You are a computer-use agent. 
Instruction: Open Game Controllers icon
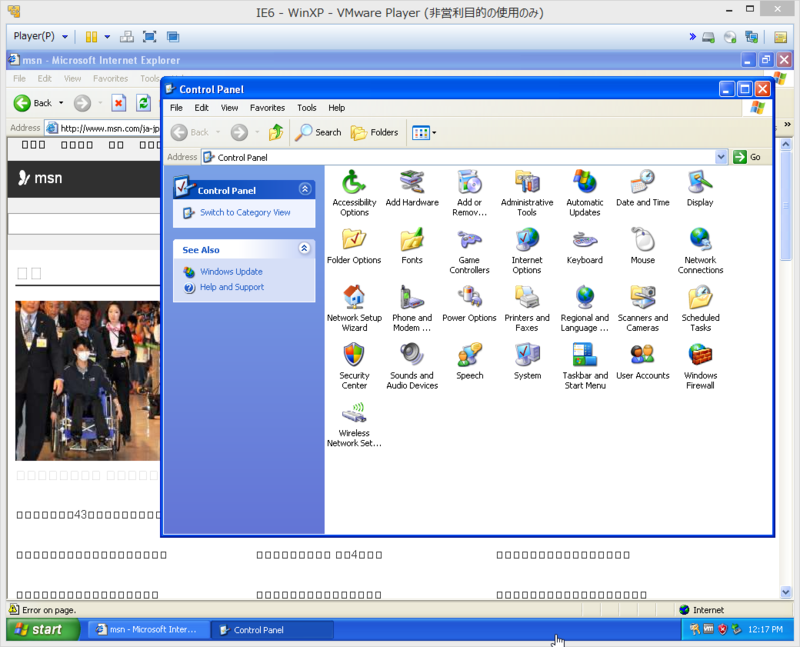pyautogui.click(x=469, y=251)
